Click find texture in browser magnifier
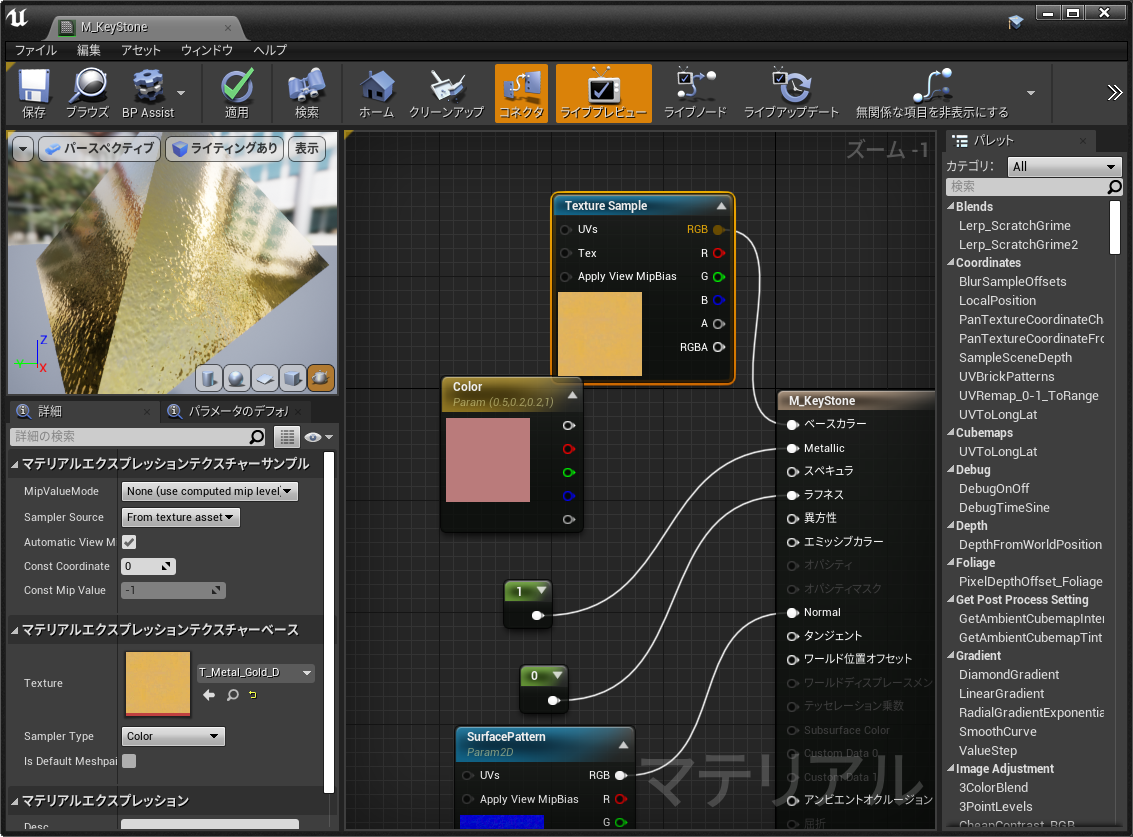 (233, 695)
